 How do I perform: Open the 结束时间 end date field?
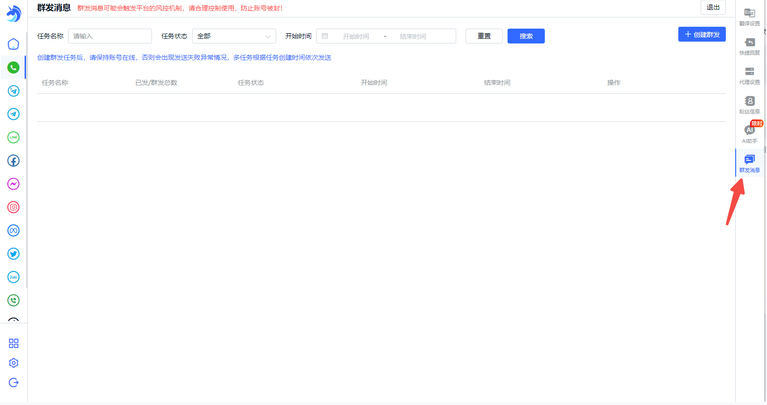pyautogui.click(x=413, y=36)
